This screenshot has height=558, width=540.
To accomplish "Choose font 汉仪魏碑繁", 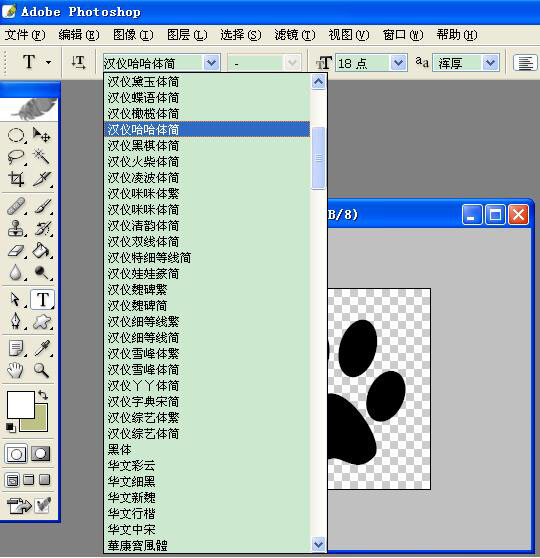I will pyautogui.click(x=207, y=289).
